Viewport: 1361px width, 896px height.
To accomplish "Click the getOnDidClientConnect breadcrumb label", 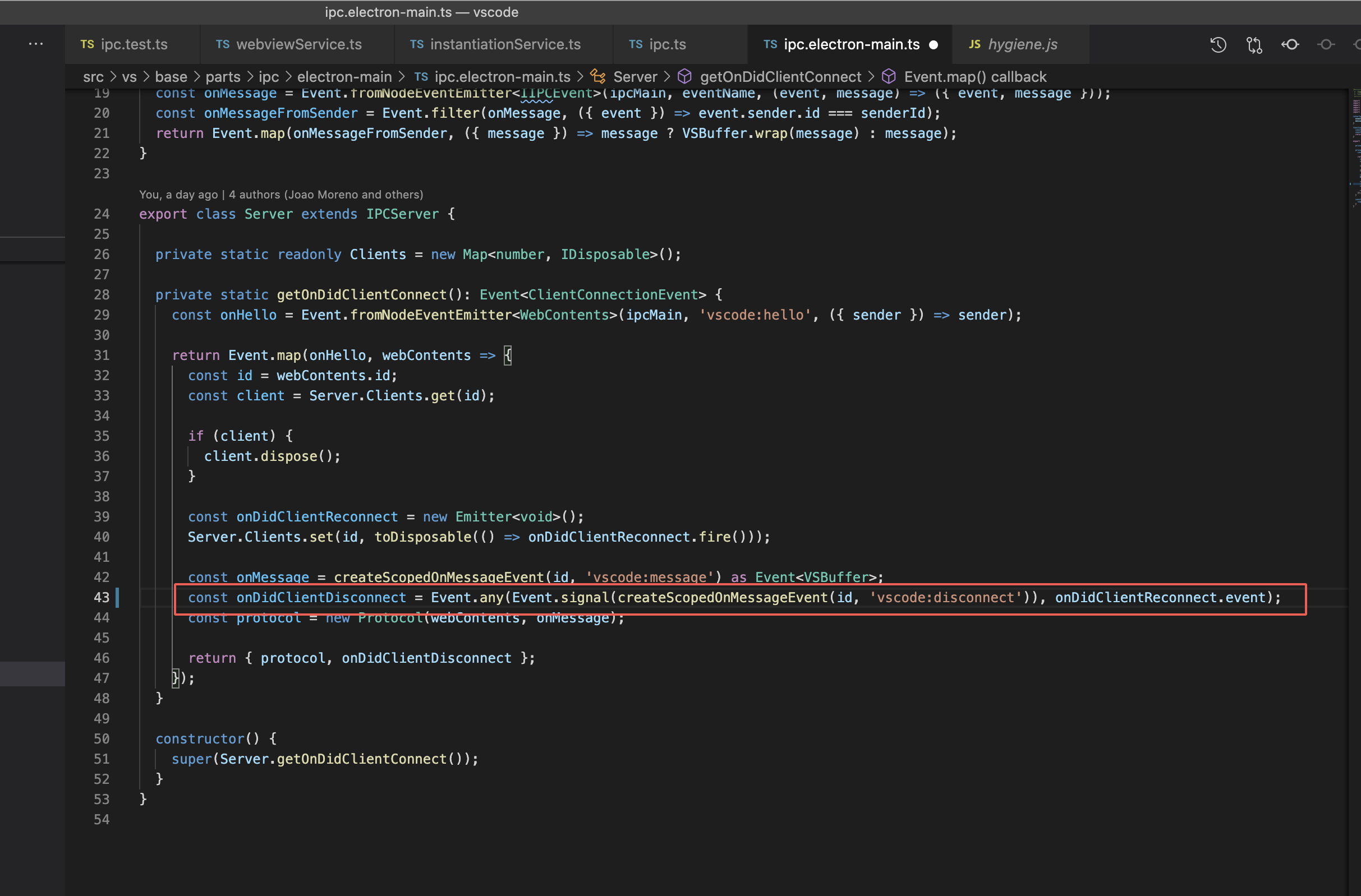I will click(x=780, y=77).
